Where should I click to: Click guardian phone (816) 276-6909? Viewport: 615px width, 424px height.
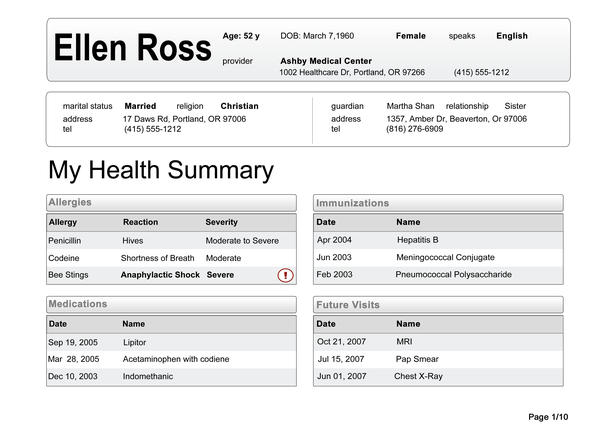coord(415,129)
